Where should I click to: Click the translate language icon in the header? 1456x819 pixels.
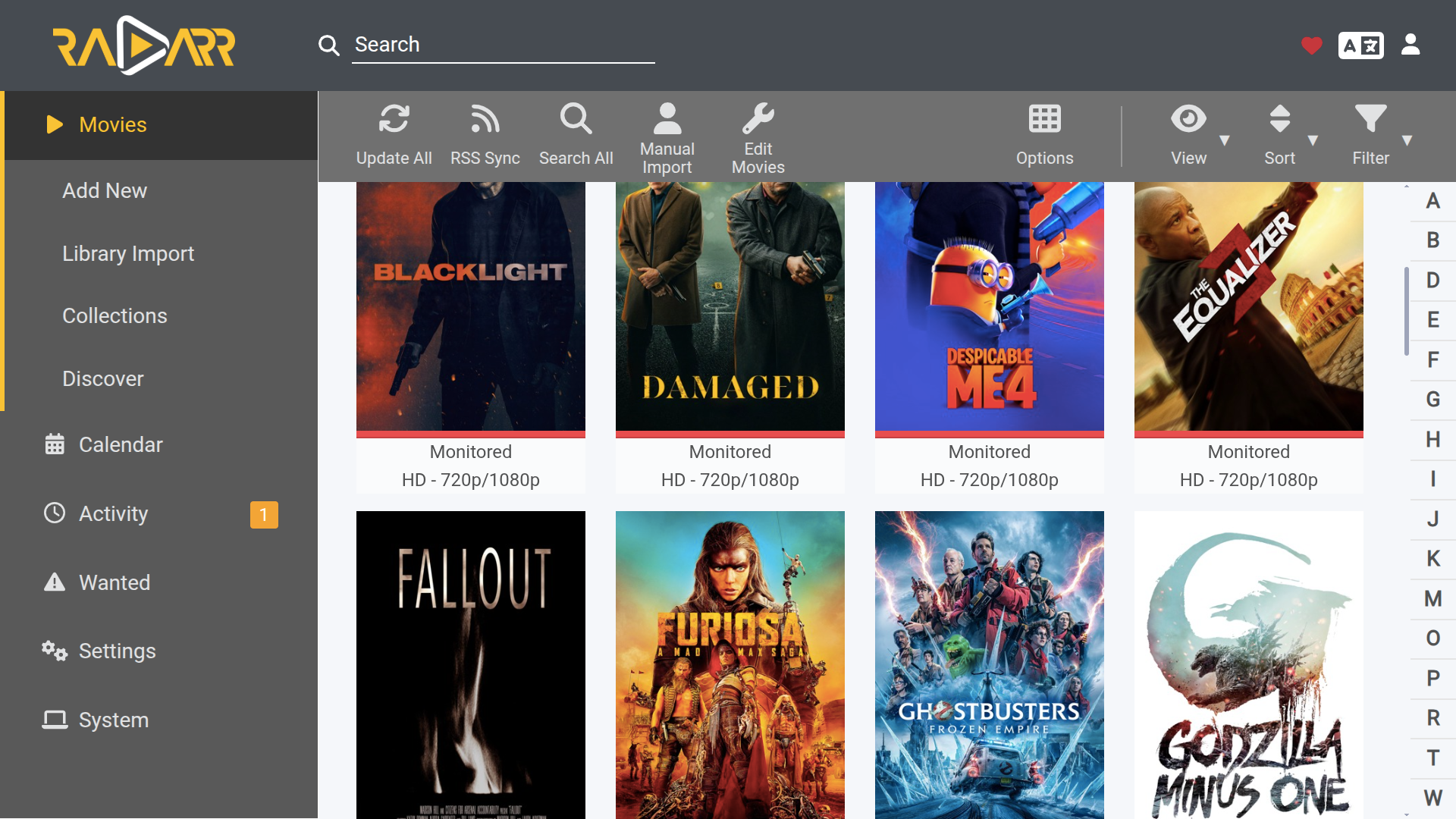pos(1360,45)
